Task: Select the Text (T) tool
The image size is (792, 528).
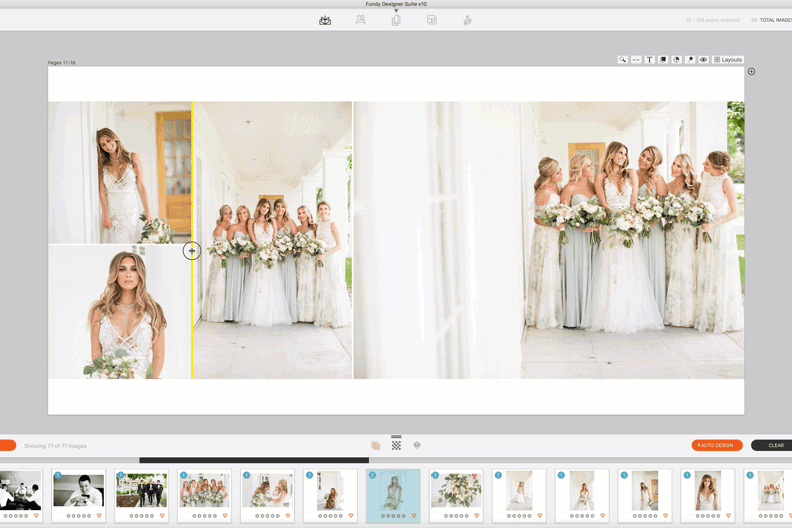Action: coord(650,60)
